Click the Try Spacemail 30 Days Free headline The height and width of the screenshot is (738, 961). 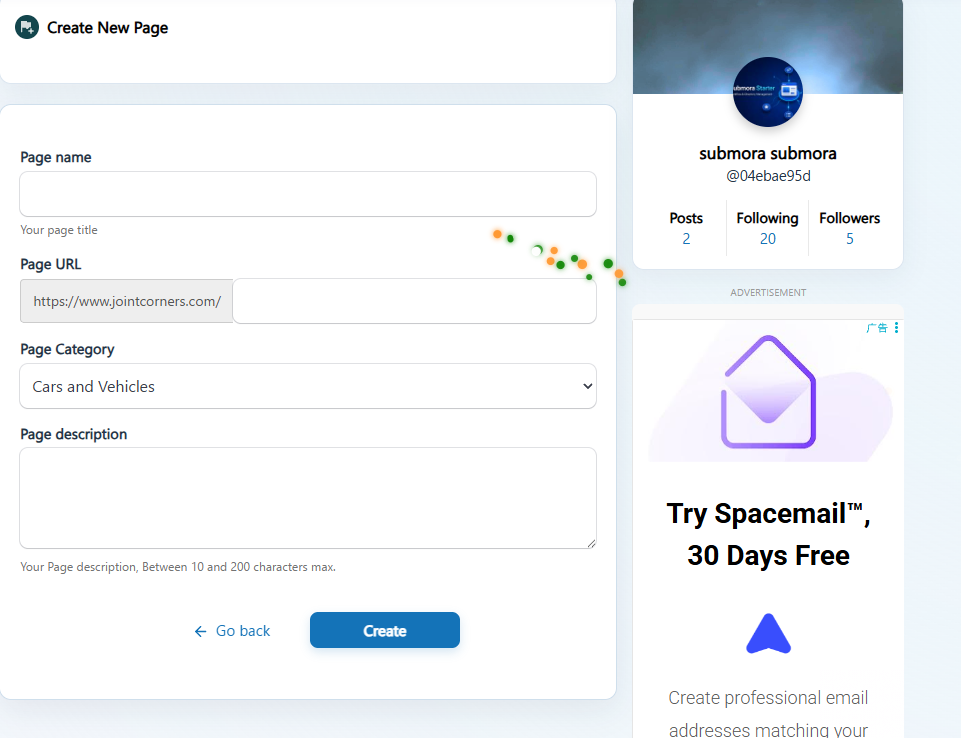tap(769, 534)
